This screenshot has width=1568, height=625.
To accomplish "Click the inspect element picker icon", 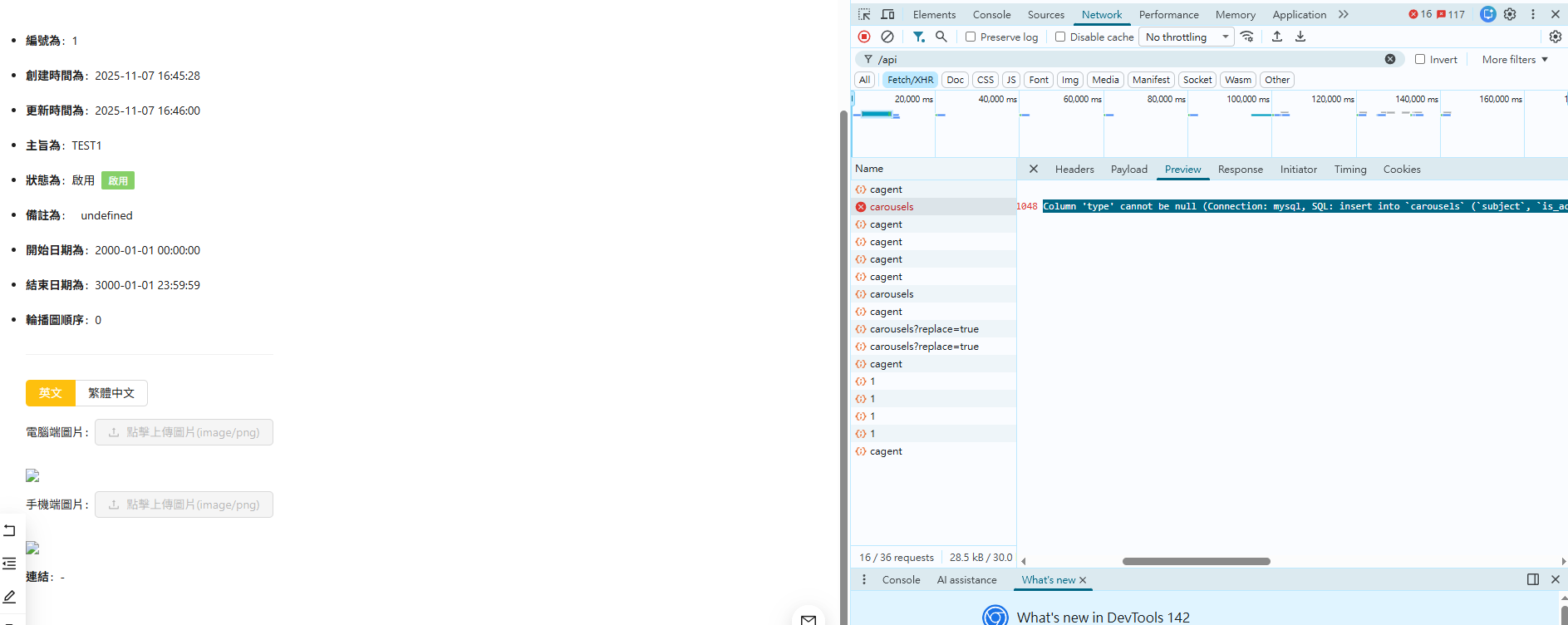I will click(x=864, y=14).
